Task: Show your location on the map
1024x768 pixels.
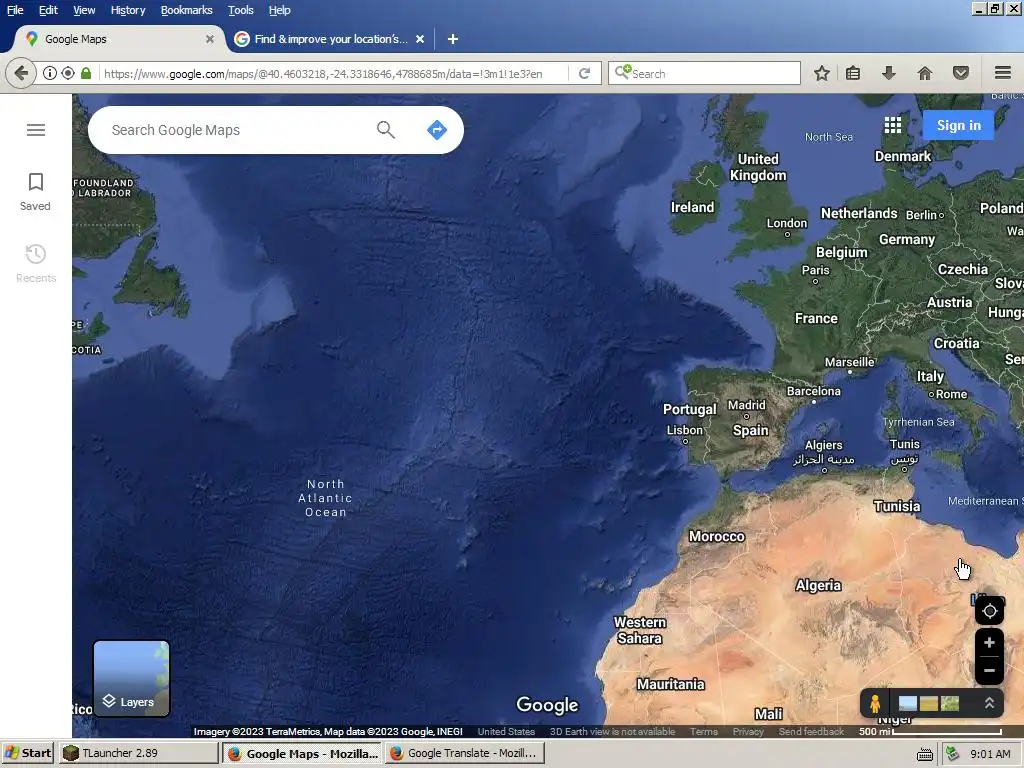Action: coord(989,611)
